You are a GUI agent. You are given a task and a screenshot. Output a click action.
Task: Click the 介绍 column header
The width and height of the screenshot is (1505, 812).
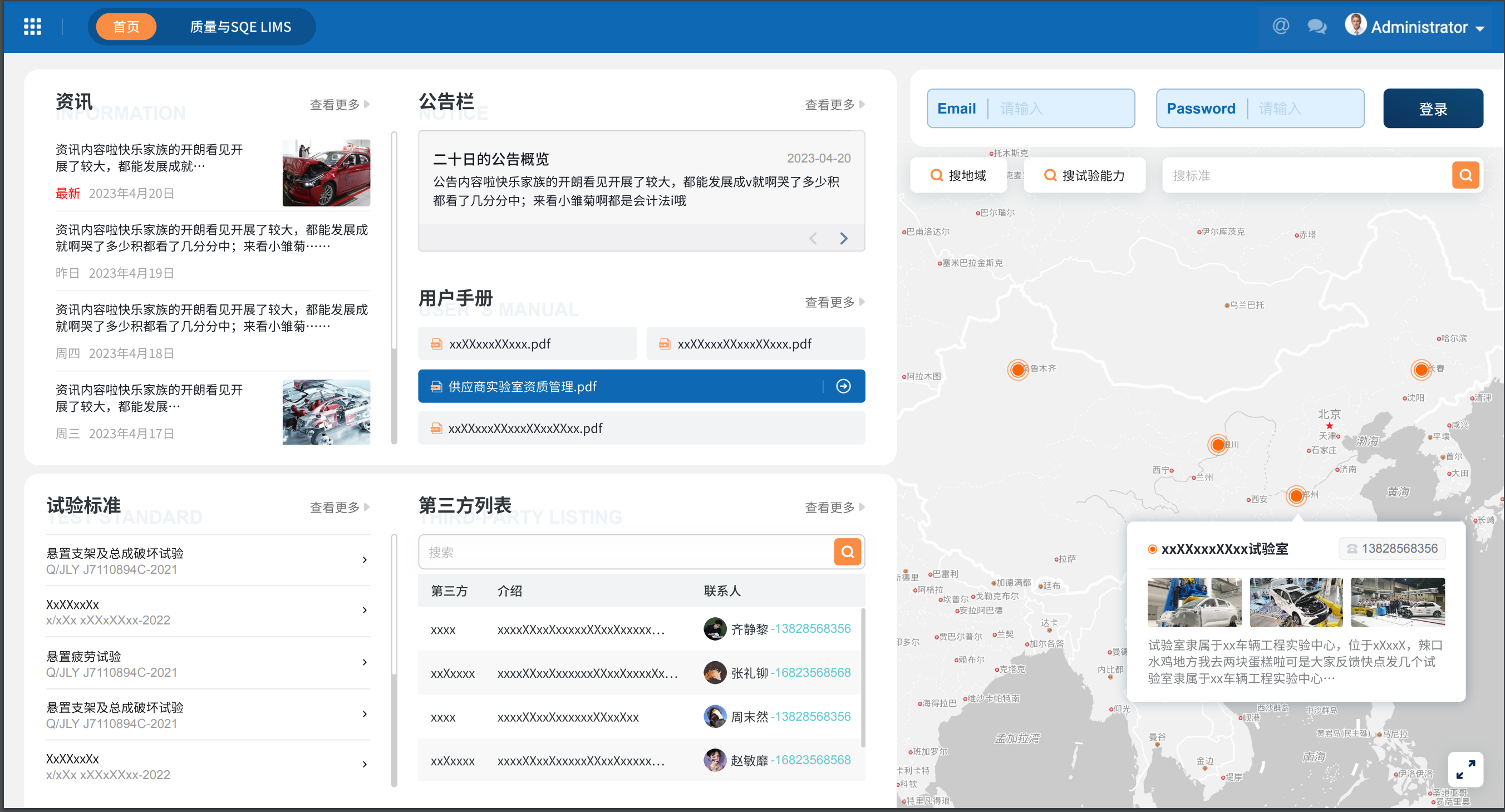[x=509, y=590]
